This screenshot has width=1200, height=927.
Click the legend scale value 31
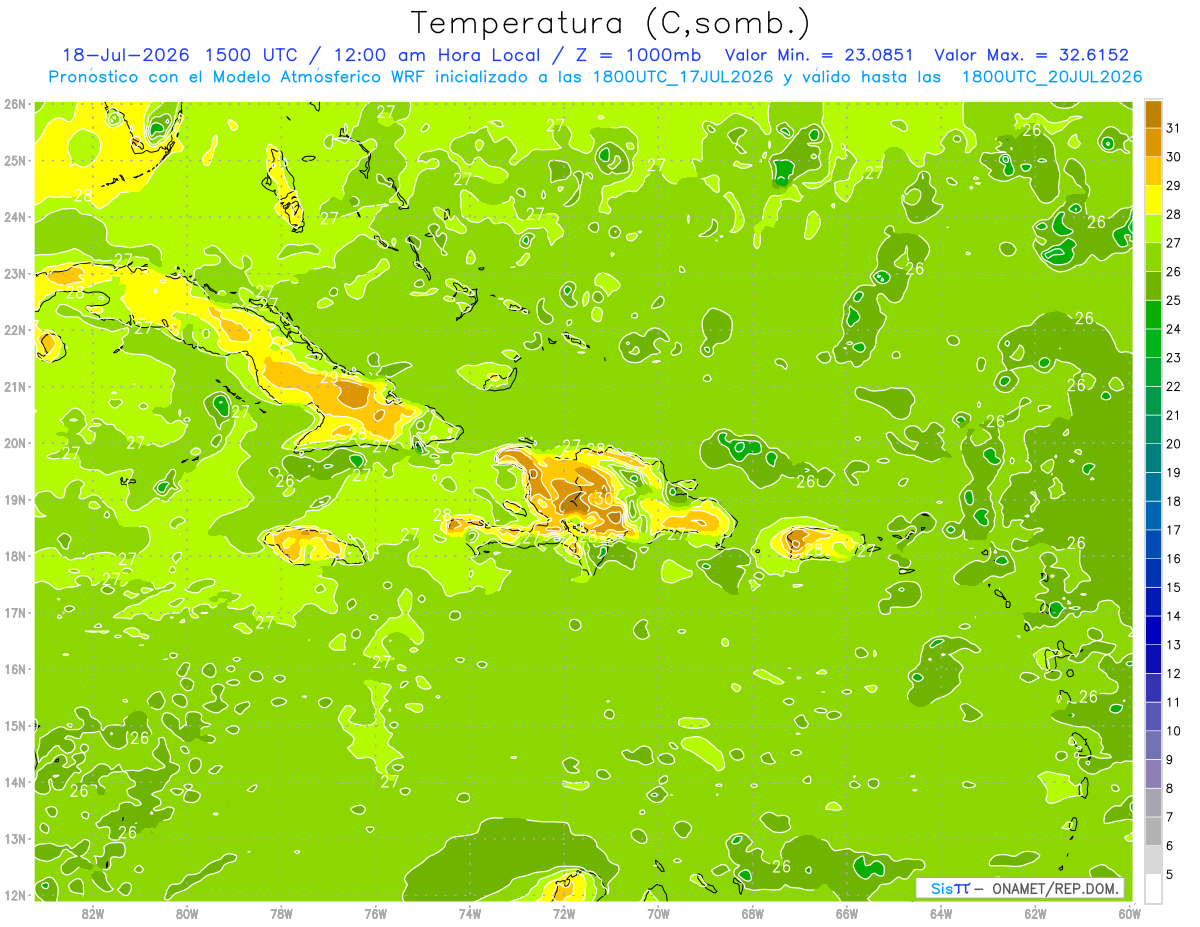(x=1174, y=127)
